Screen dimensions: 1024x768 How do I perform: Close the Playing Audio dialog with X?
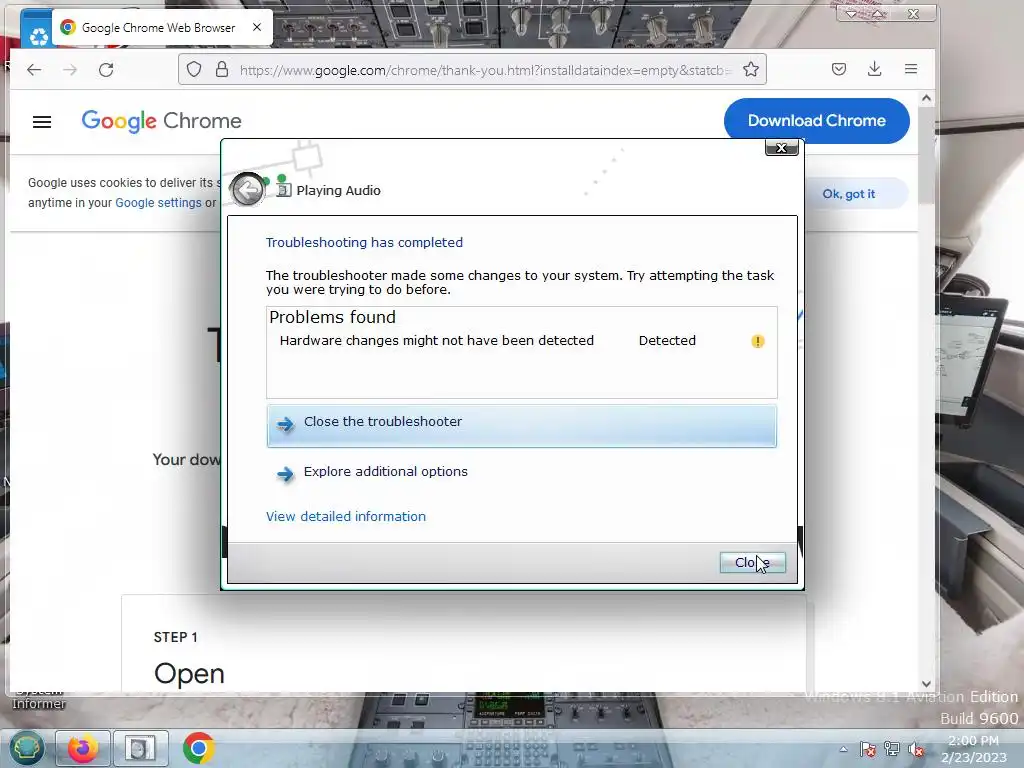click(781, 148)
